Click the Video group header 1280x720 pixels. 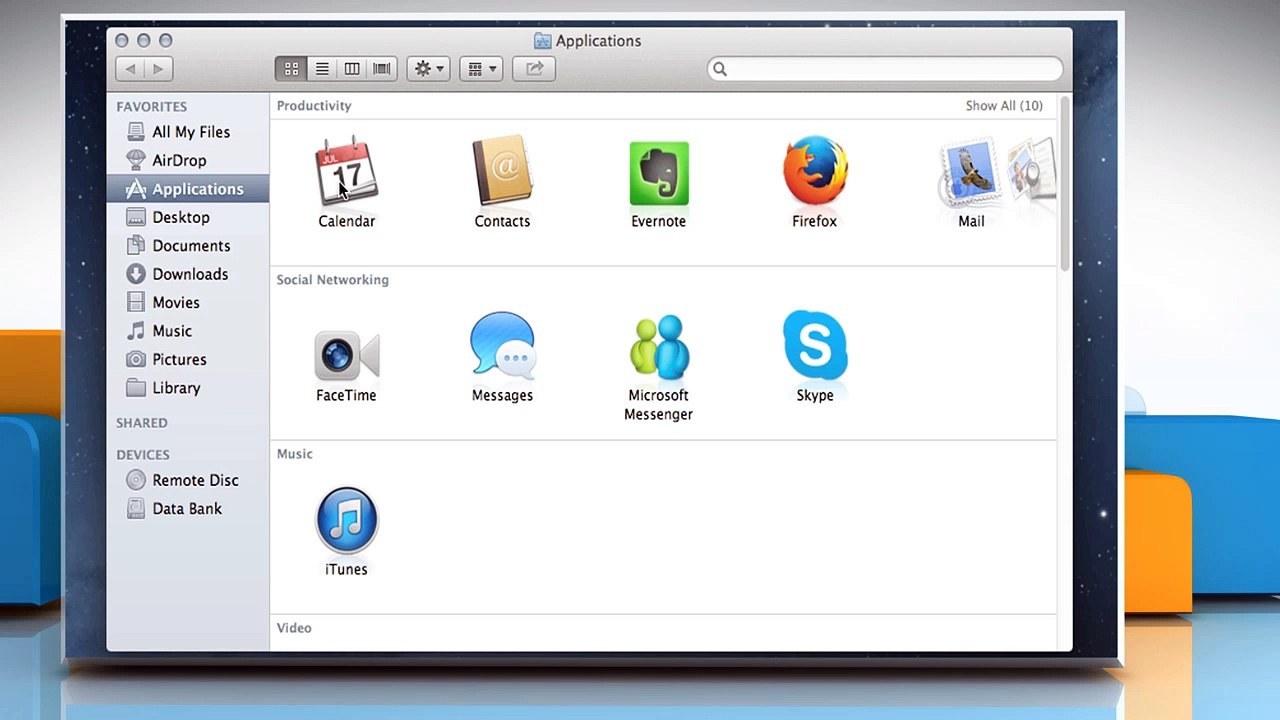click(x=294, y=628)
